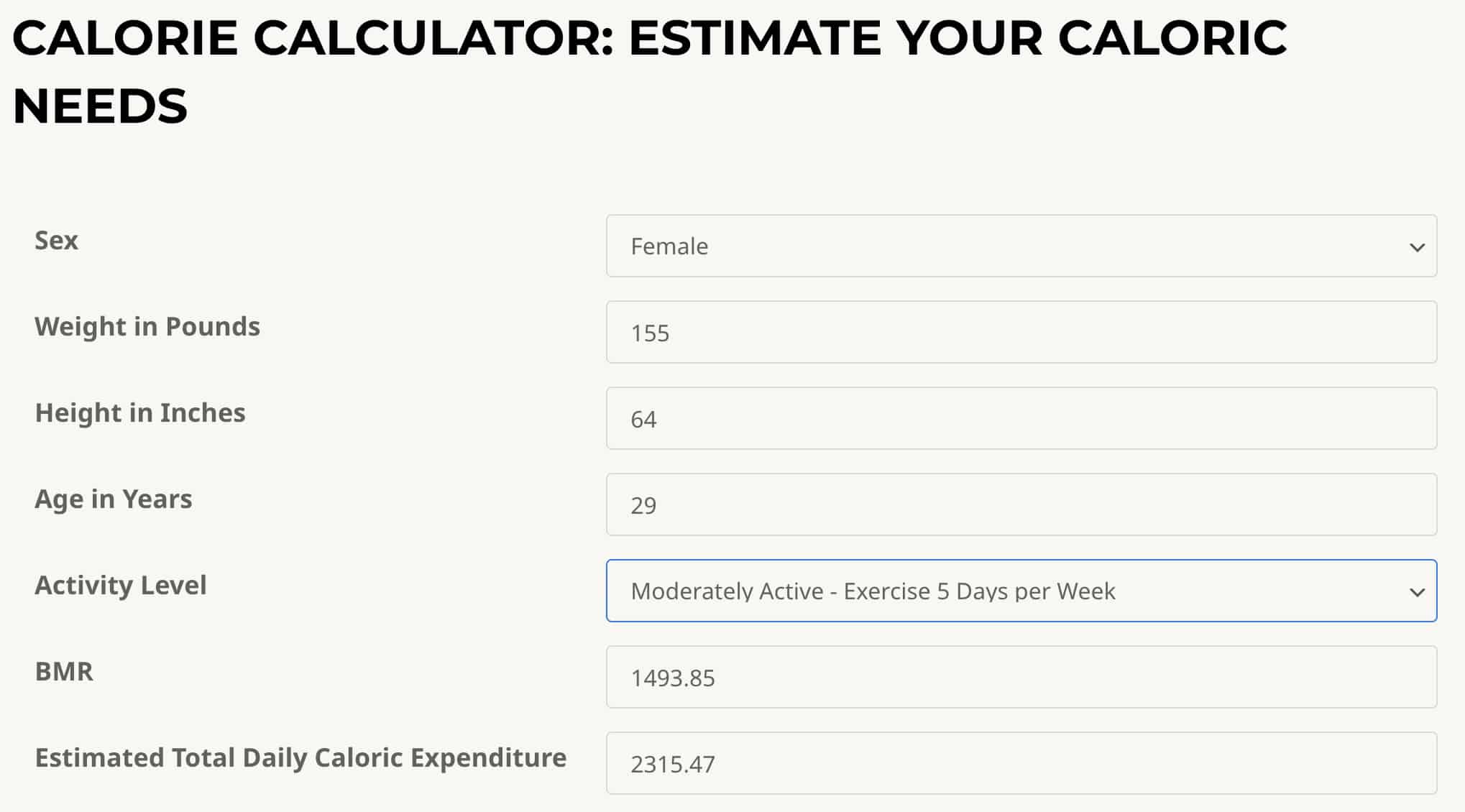Click the Height in Inches label

139,412
